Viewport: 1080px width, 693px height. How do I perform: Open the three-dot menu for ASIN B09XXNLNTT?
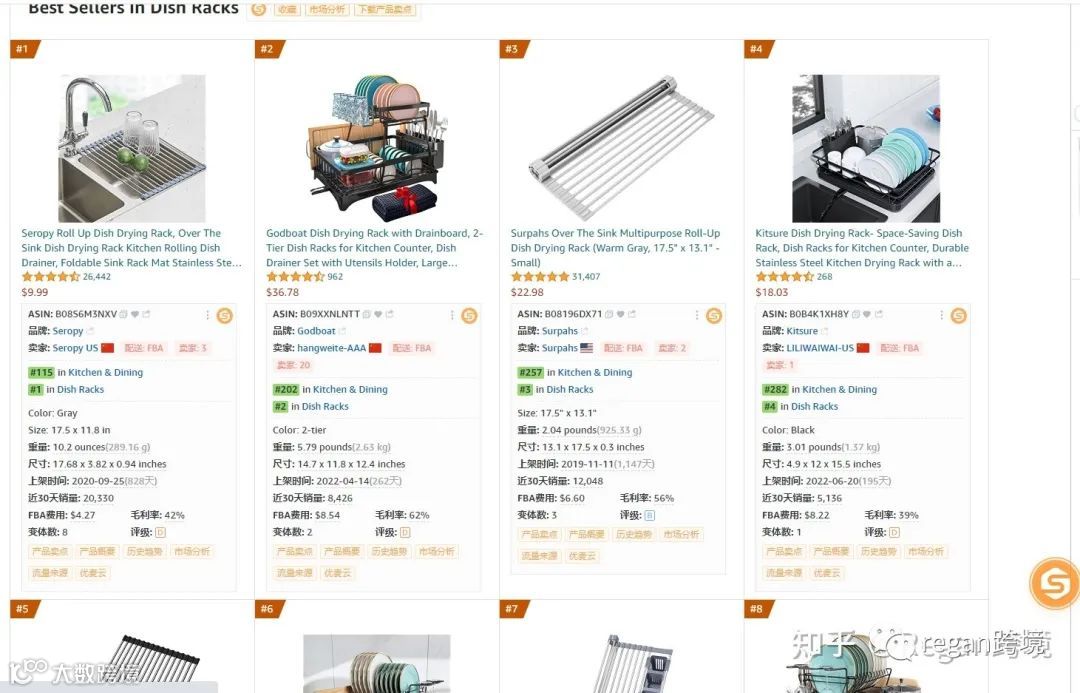click(452, 315)
